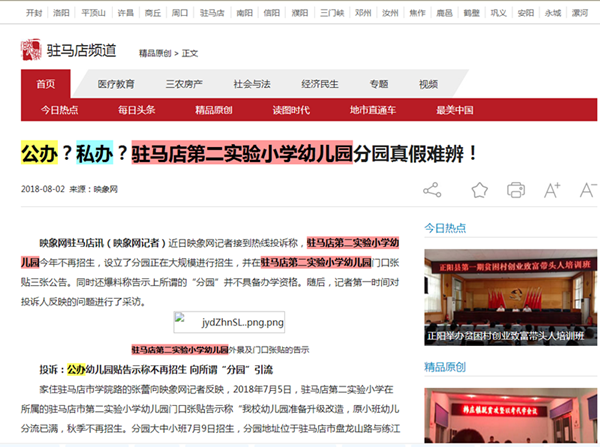Screen dimensions: 600x447
Task: Go to the 周口 city link
Action: pyautogui.click(x=180, y=13)
